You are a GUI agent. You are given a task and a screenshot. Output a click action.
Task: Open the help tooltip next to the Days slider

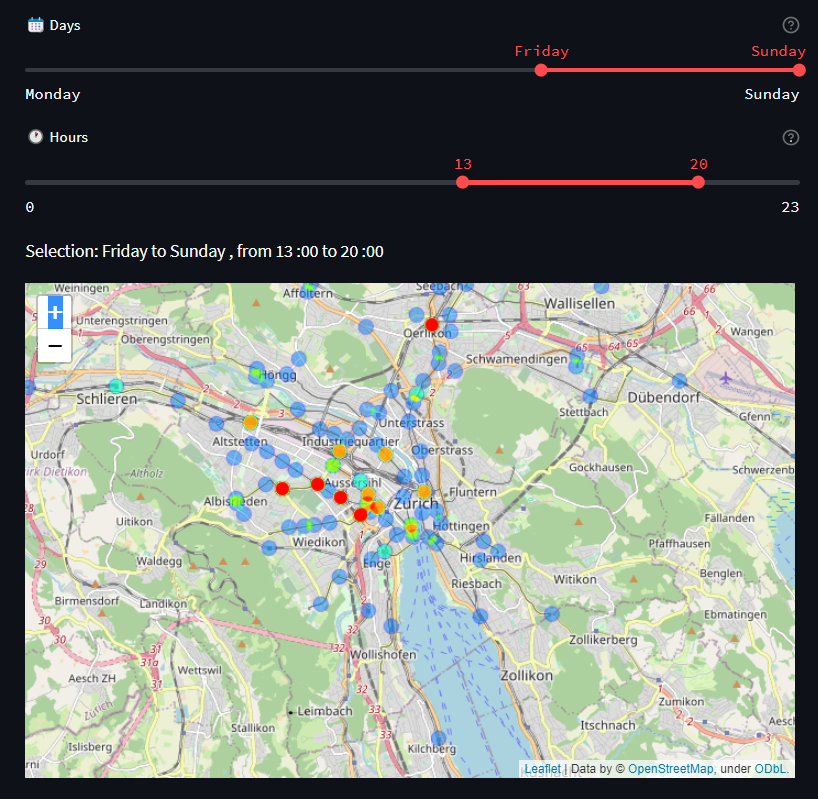coord(790,24)
